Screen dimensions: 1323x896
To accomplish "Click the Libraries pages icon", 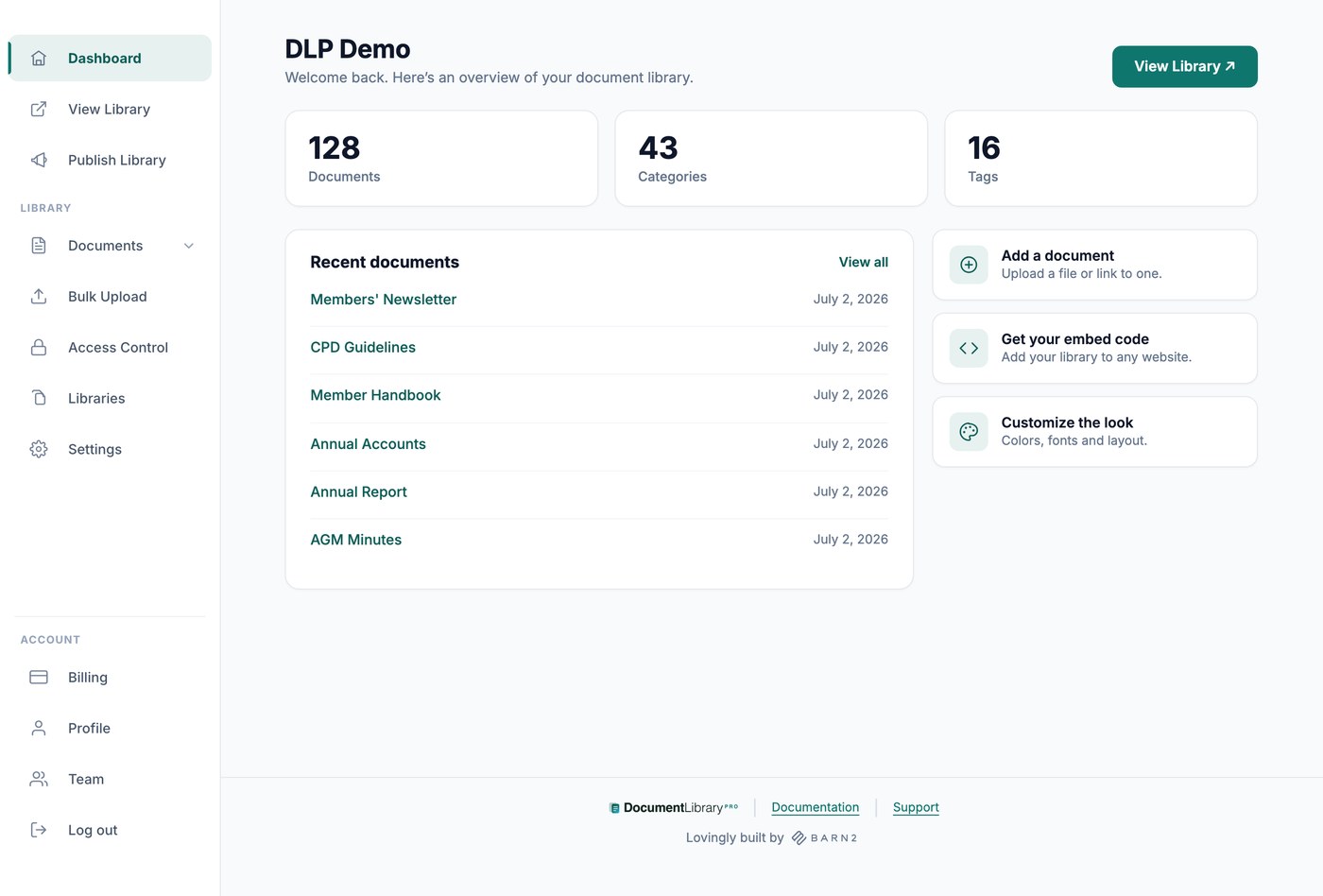I will [39, 398].
